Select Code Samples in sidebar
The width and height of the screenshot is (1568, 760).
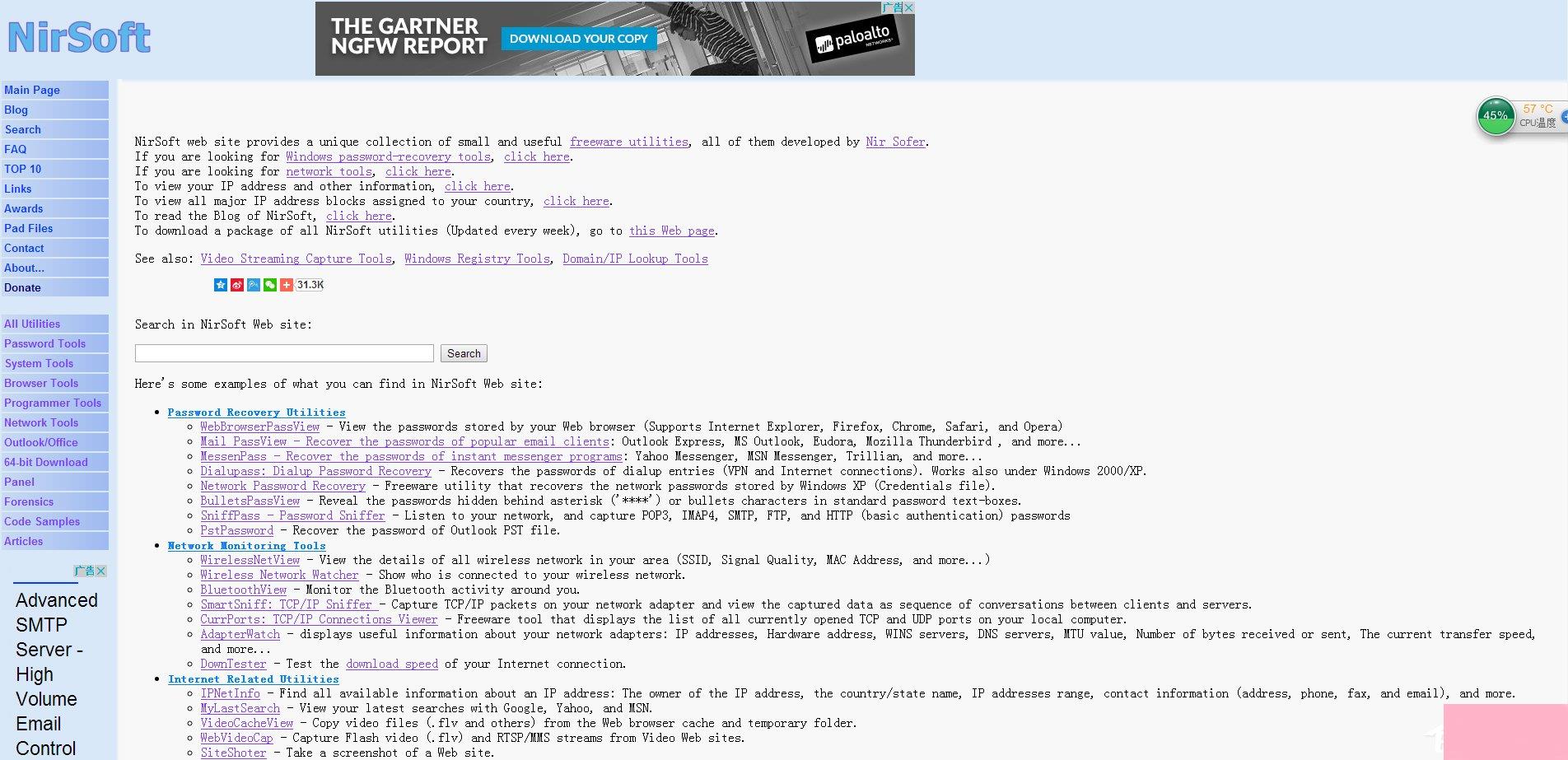pyautogui.click(x=55, y=521)
